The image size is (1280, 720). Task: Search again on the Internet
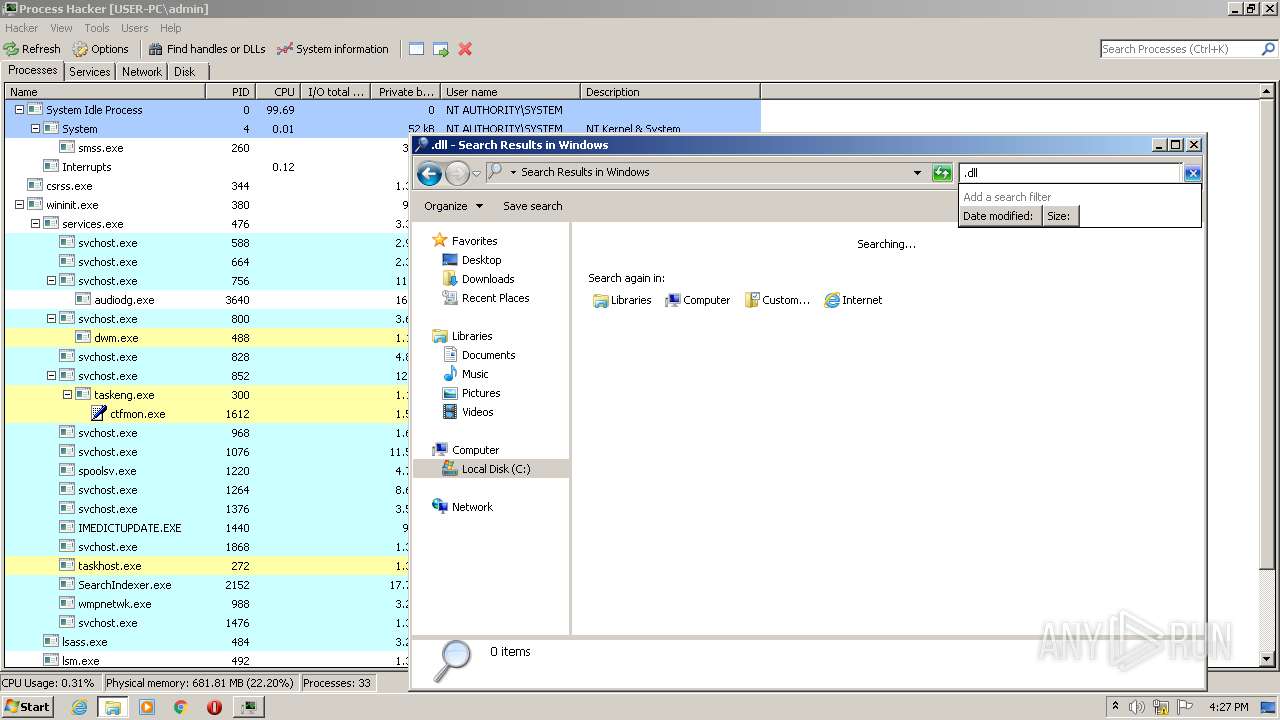point(853,300)
